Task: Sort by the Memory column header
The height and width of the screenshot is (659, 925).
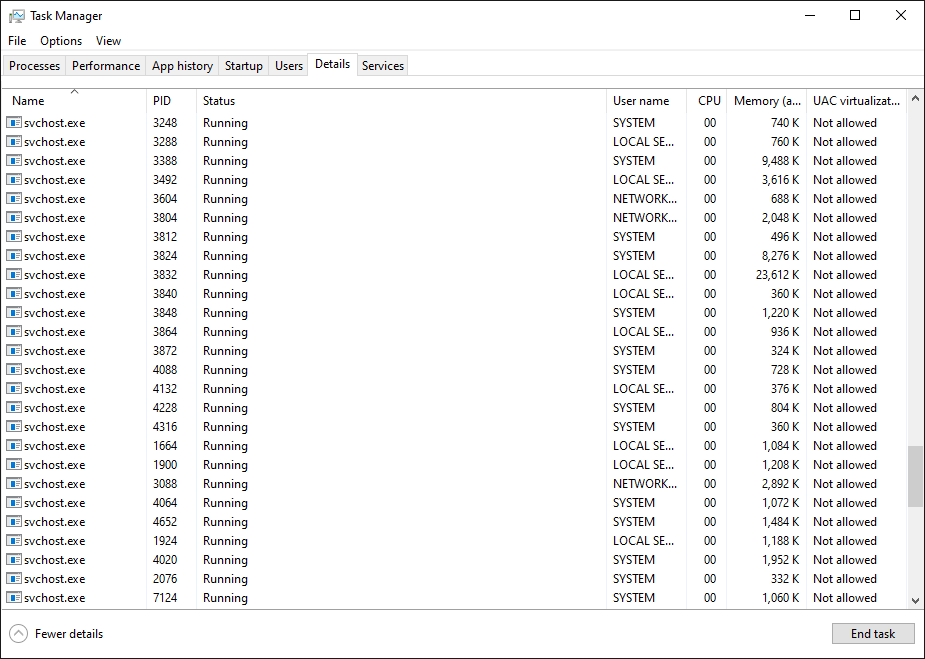Action: point(766,101)
